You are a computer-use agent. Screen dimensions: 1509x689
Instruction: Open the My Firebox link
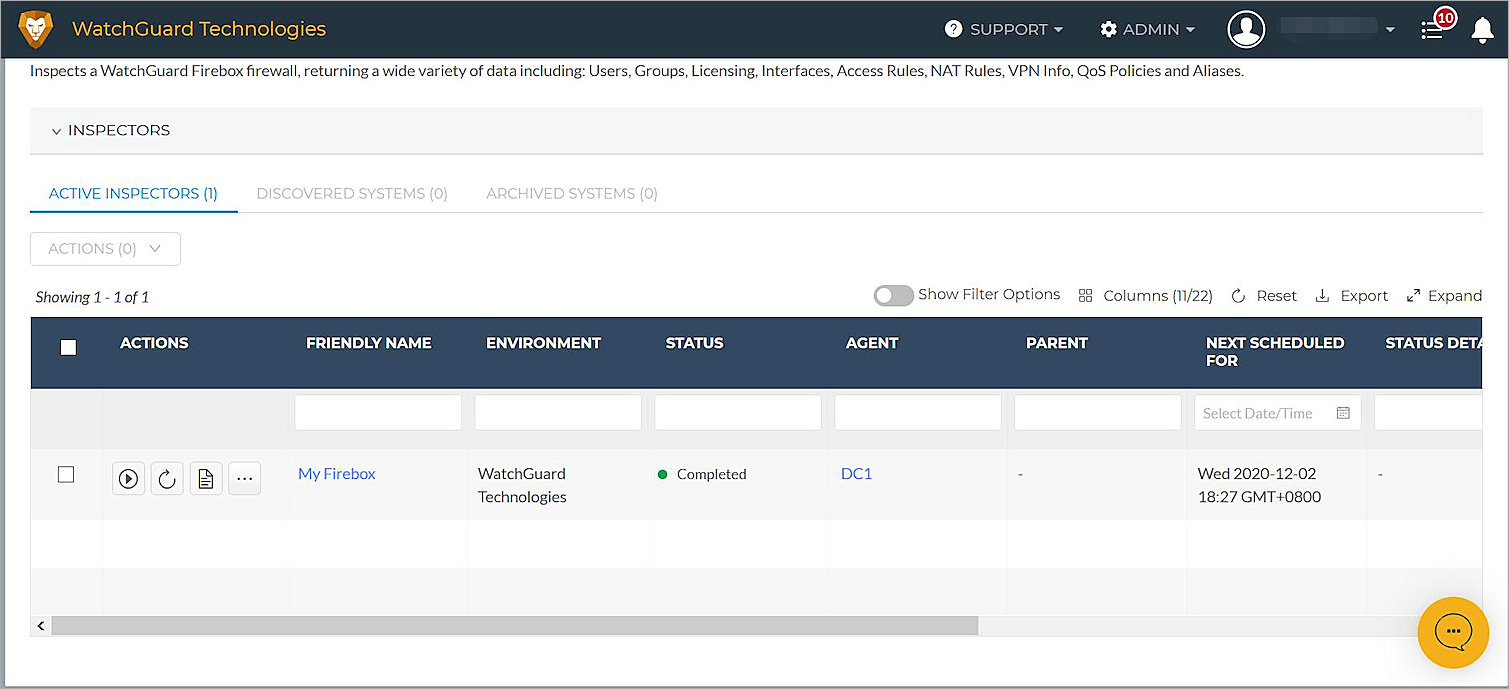(x=337, y=474)
